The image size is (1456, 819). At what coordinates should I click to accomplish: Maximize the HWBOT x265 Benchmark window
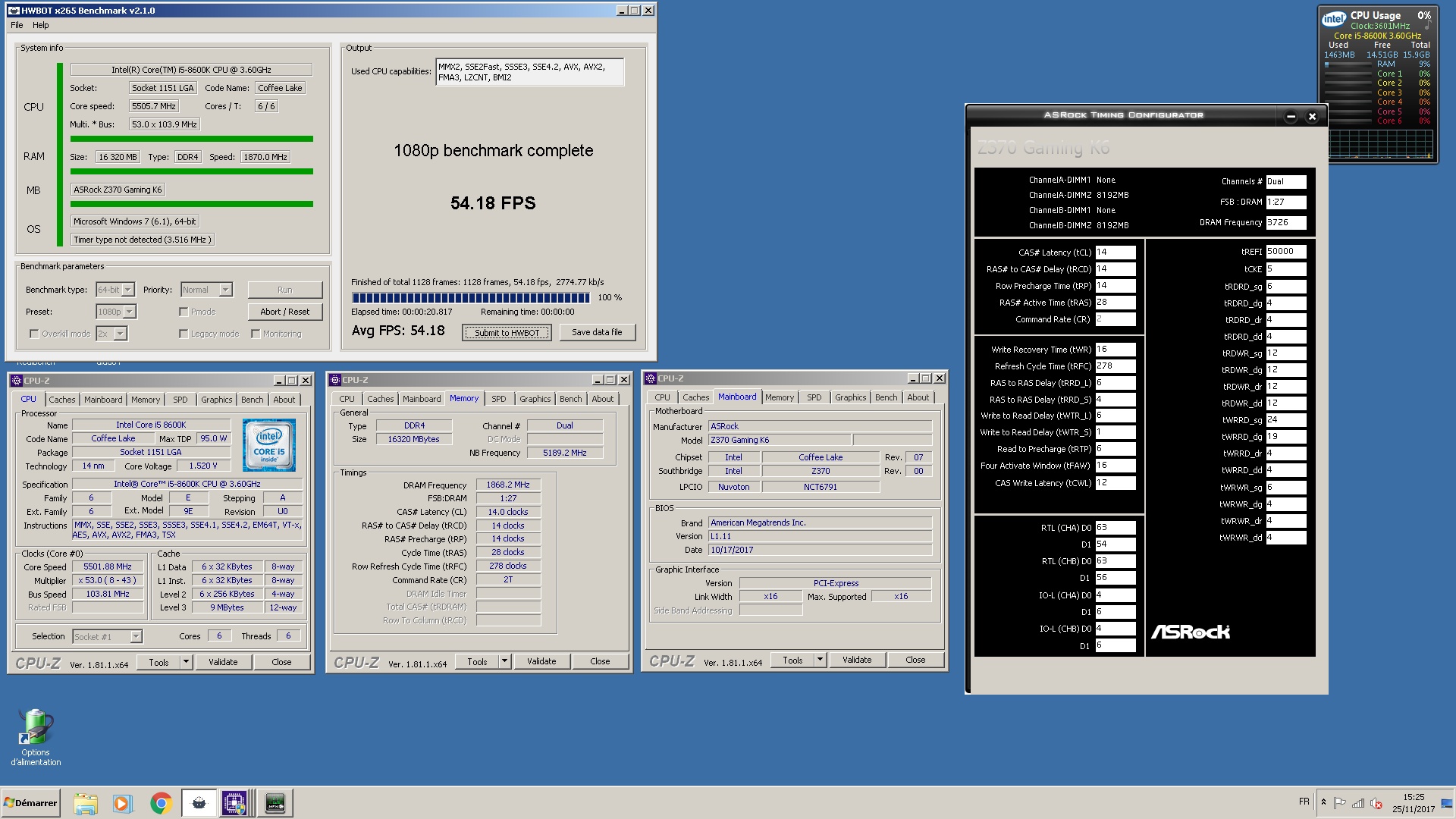pyautogui.click(x=635, y=11)
